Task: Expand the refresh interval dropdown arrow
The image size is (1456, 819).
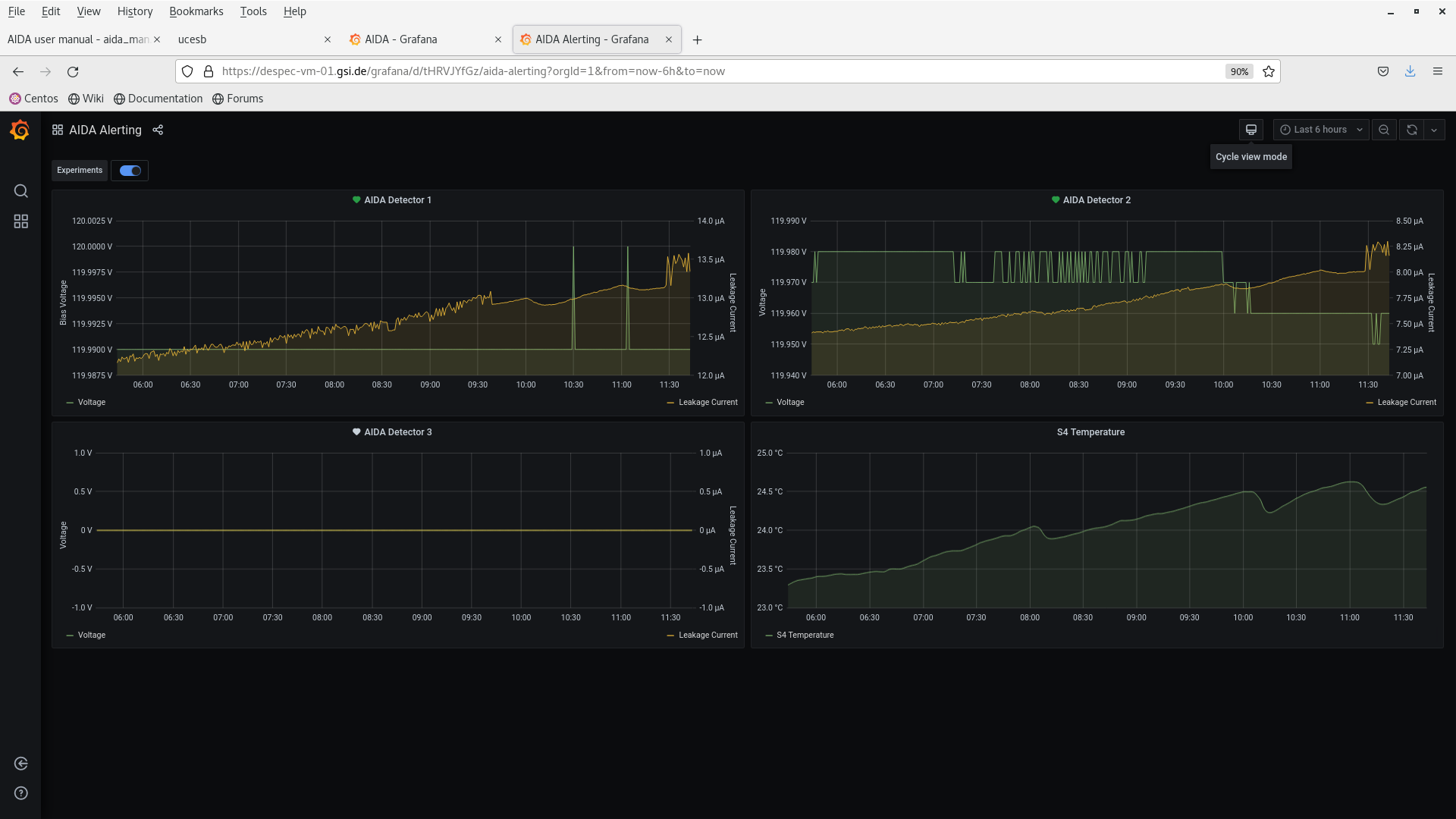Action: click(x=1434, y=130)
